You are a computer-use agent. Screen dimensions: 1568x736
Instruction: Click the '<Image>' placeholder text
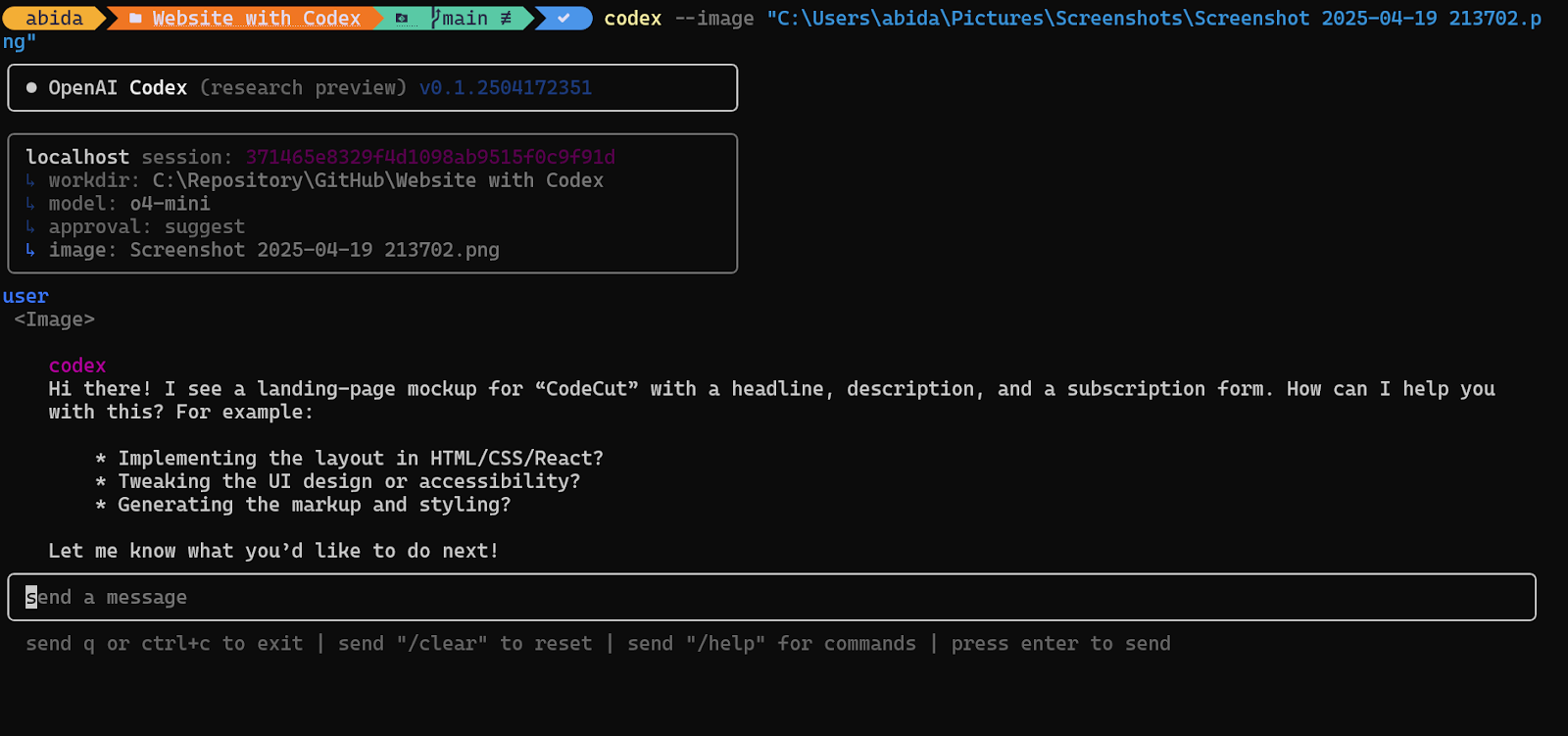[x=55, y=319]
